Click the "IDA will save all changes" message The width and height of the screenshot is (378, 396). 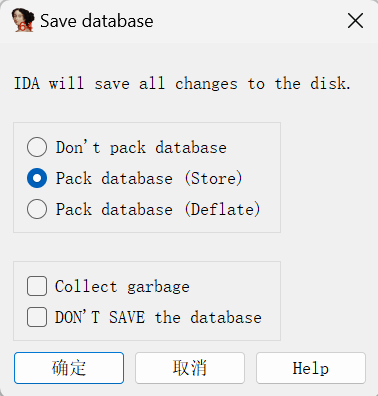tap(182, 83)
